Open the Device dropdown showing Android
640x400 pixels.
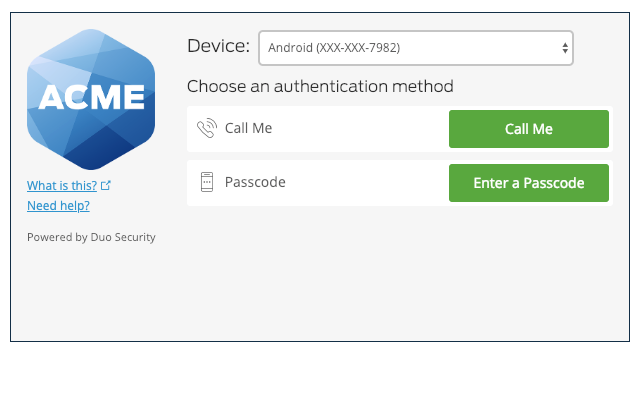click(416, 48)
